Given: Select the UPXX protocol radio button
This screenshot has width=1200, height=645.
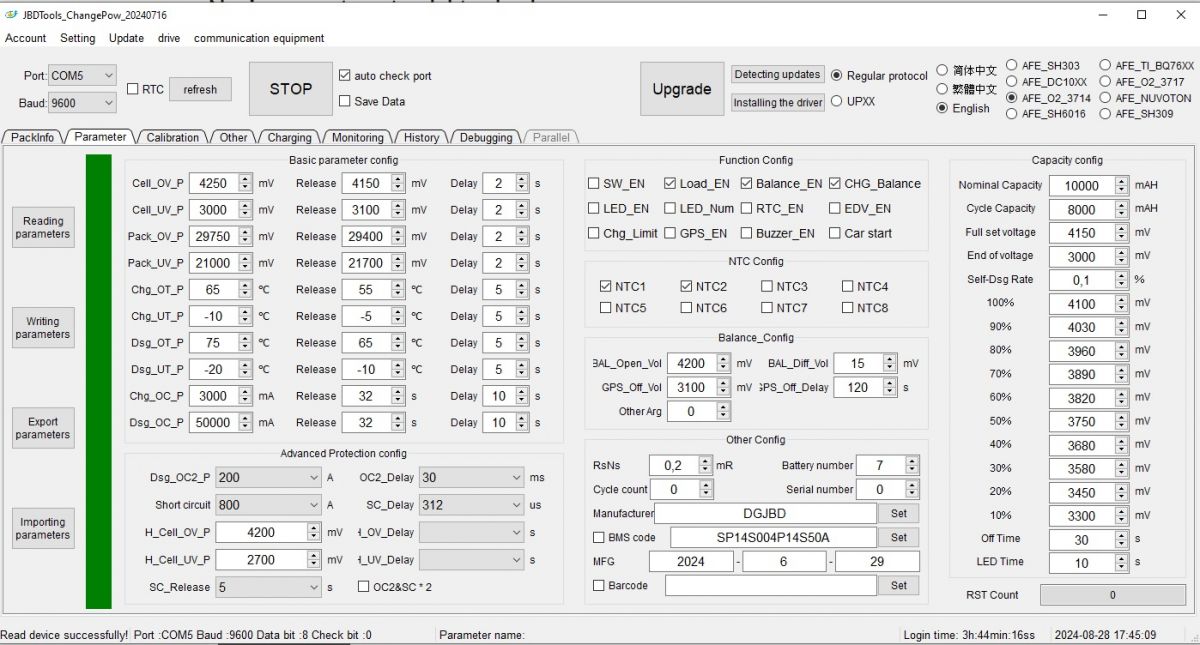Looking at the screenshot, I should [x=836, y=101].
